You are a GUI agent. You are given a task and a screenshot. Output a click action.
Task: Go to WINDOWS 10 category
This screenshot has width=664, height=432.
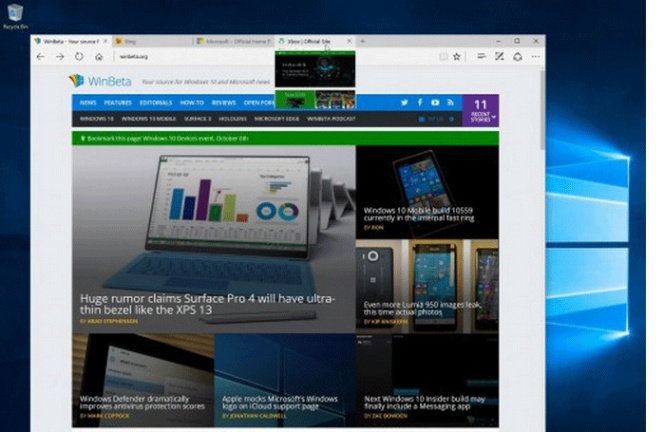click(97, 119)
